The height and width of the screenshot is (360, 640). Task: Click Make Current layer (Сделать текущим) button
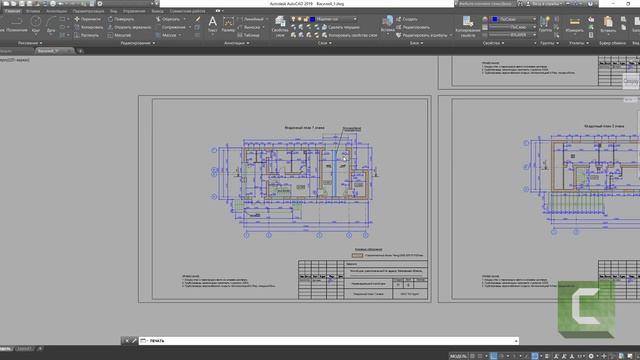340,27
